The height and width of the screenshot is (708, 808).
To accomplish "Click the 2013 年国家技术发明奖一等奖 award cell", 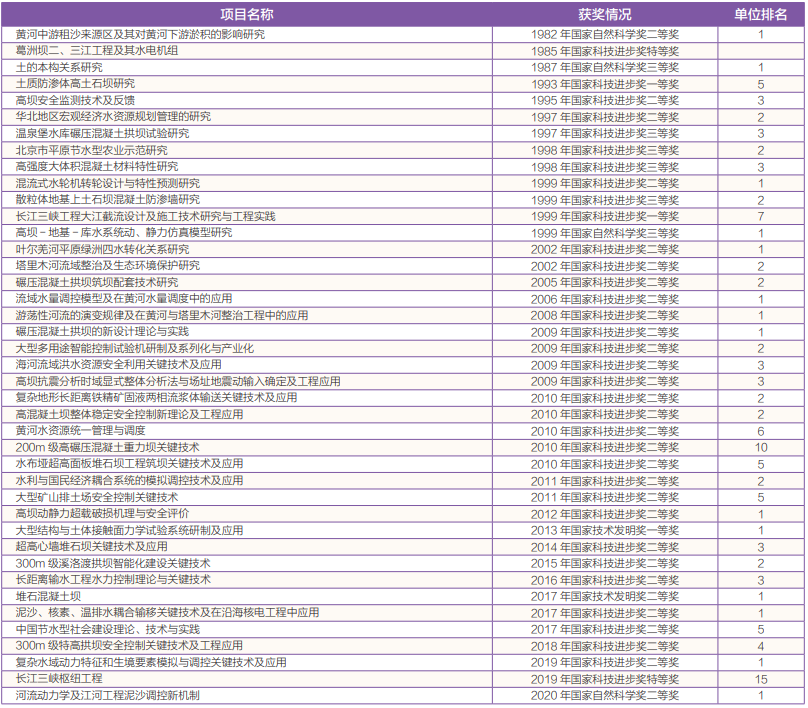I will pos(604,530).
